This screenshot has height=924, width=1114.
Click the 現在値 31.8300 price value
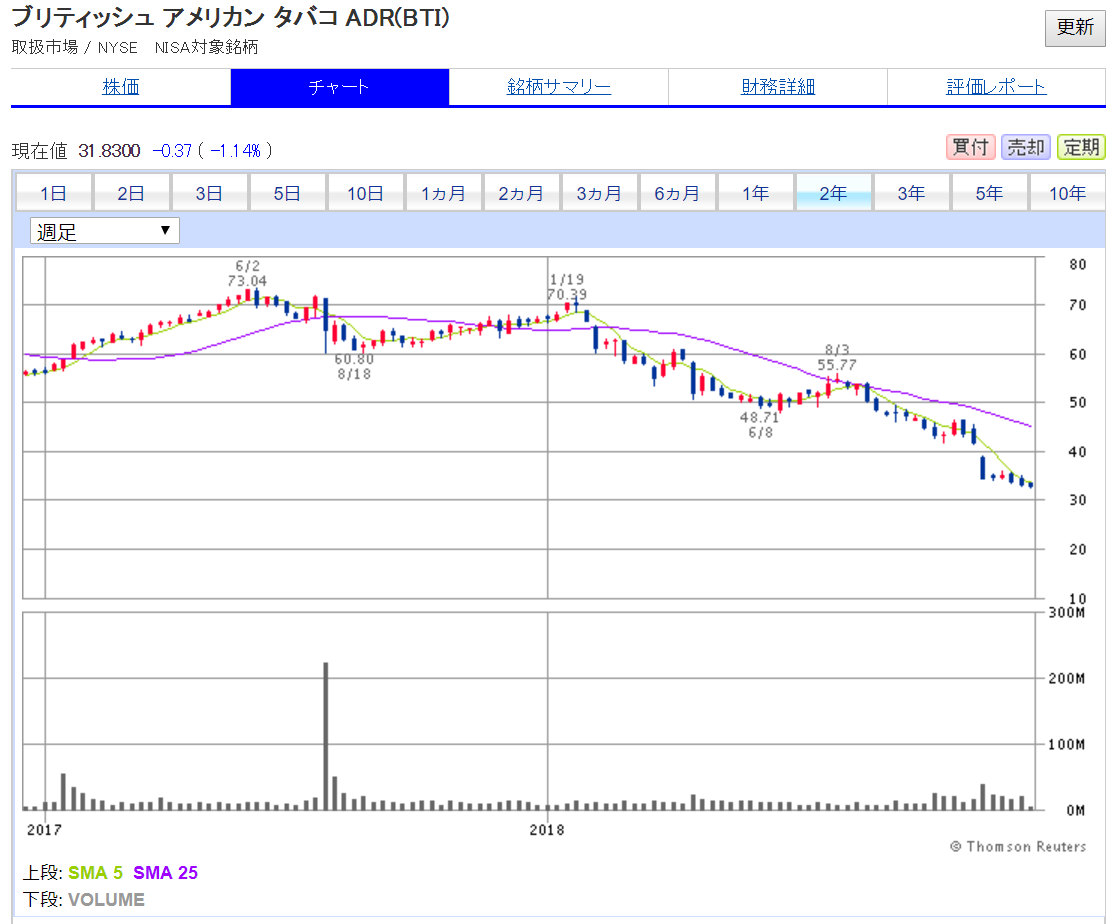pyautogui.click(x=109, y=151)
